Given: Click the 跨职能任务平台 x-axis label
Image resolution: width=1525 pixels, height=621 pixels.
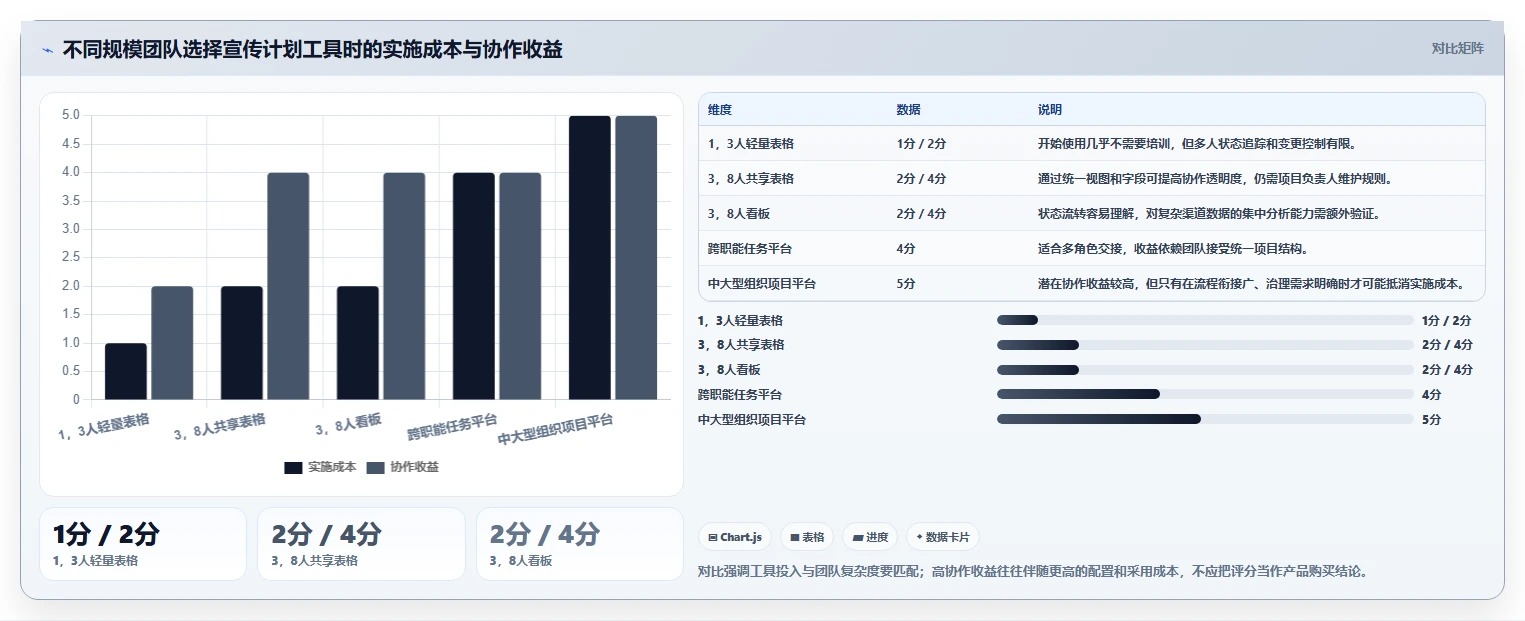Looking at the screenshot, I should [451, 427].
